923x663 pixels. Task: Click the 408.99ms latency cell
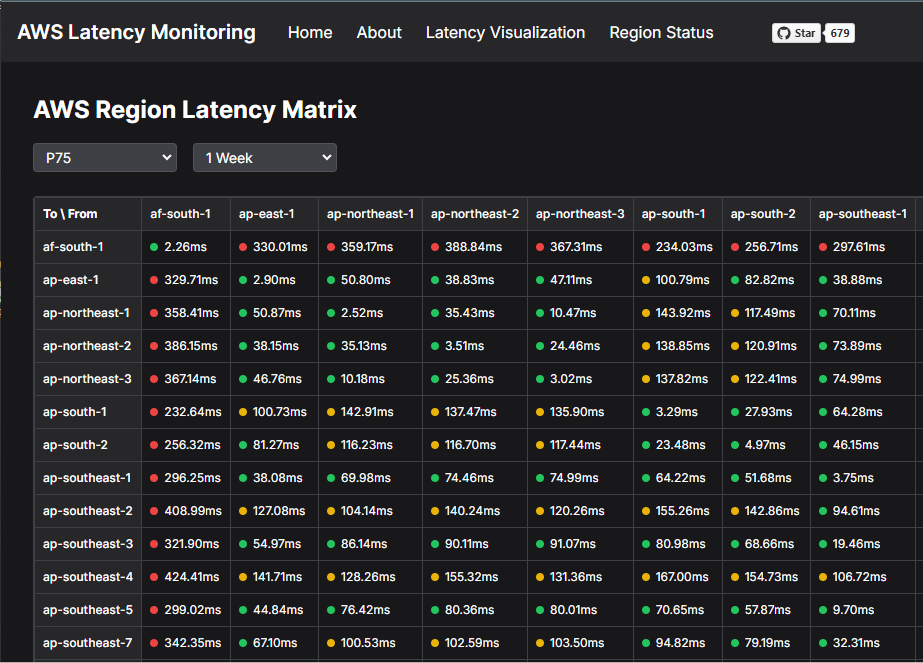(185, 510)
